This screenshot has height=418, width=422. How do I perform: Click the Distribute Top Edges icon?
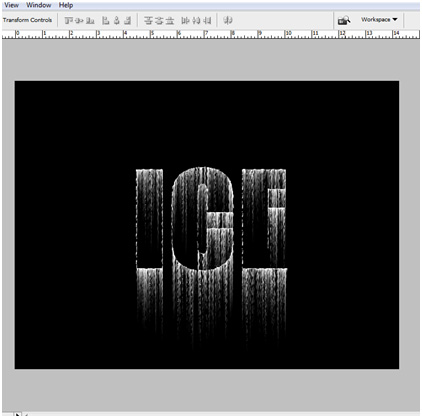[x=148, y=21]
